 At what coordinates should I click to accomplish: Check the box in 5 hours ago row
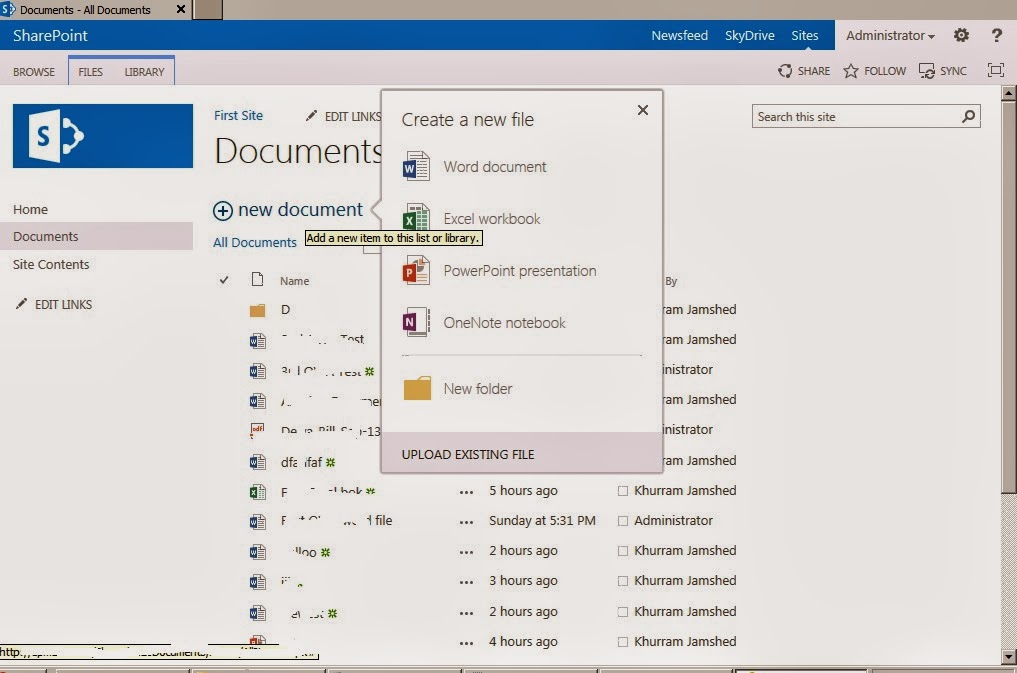tap(623, 491)
